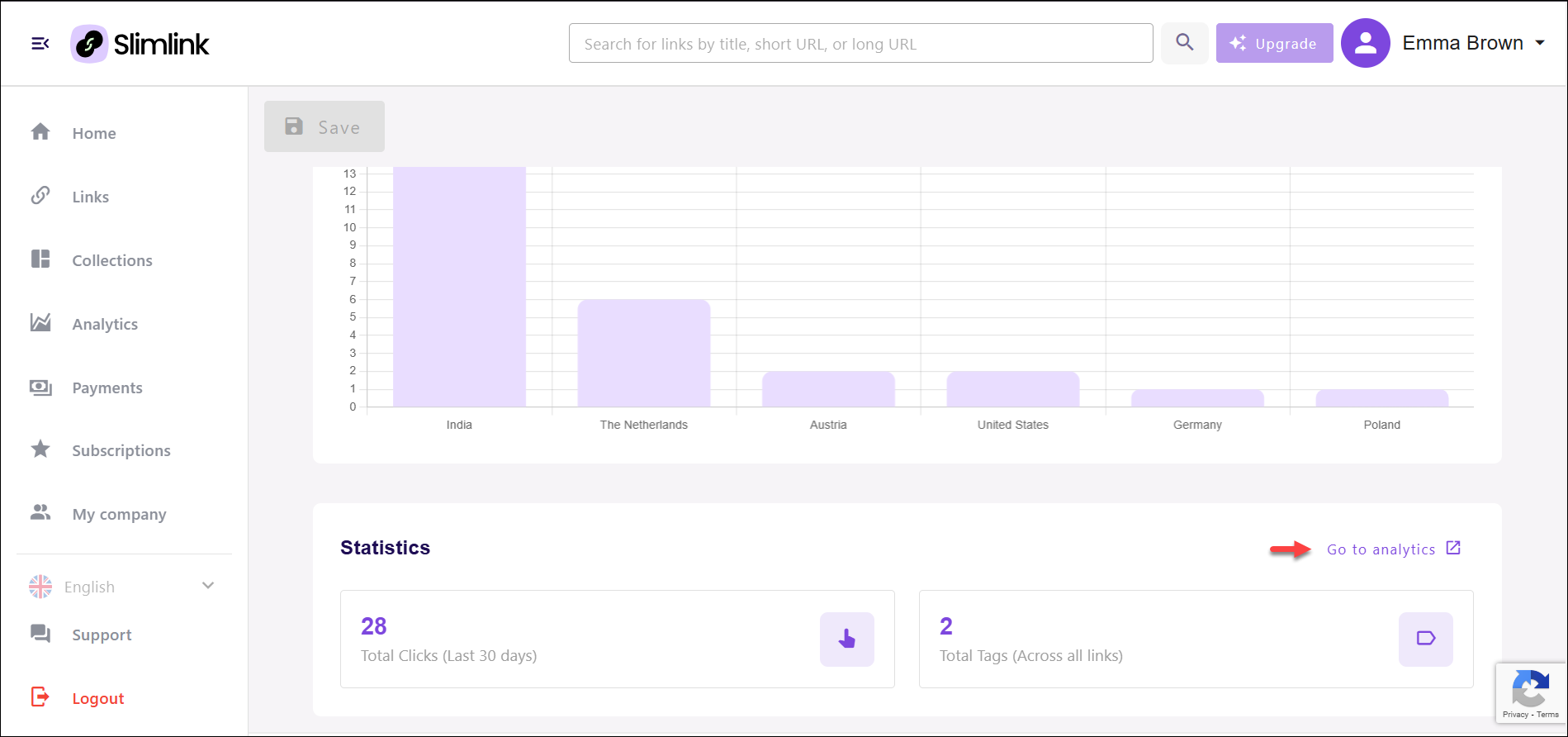Click the Home sidebar icon
Viewport: 1568px width, 737px height.
(40, 131)
